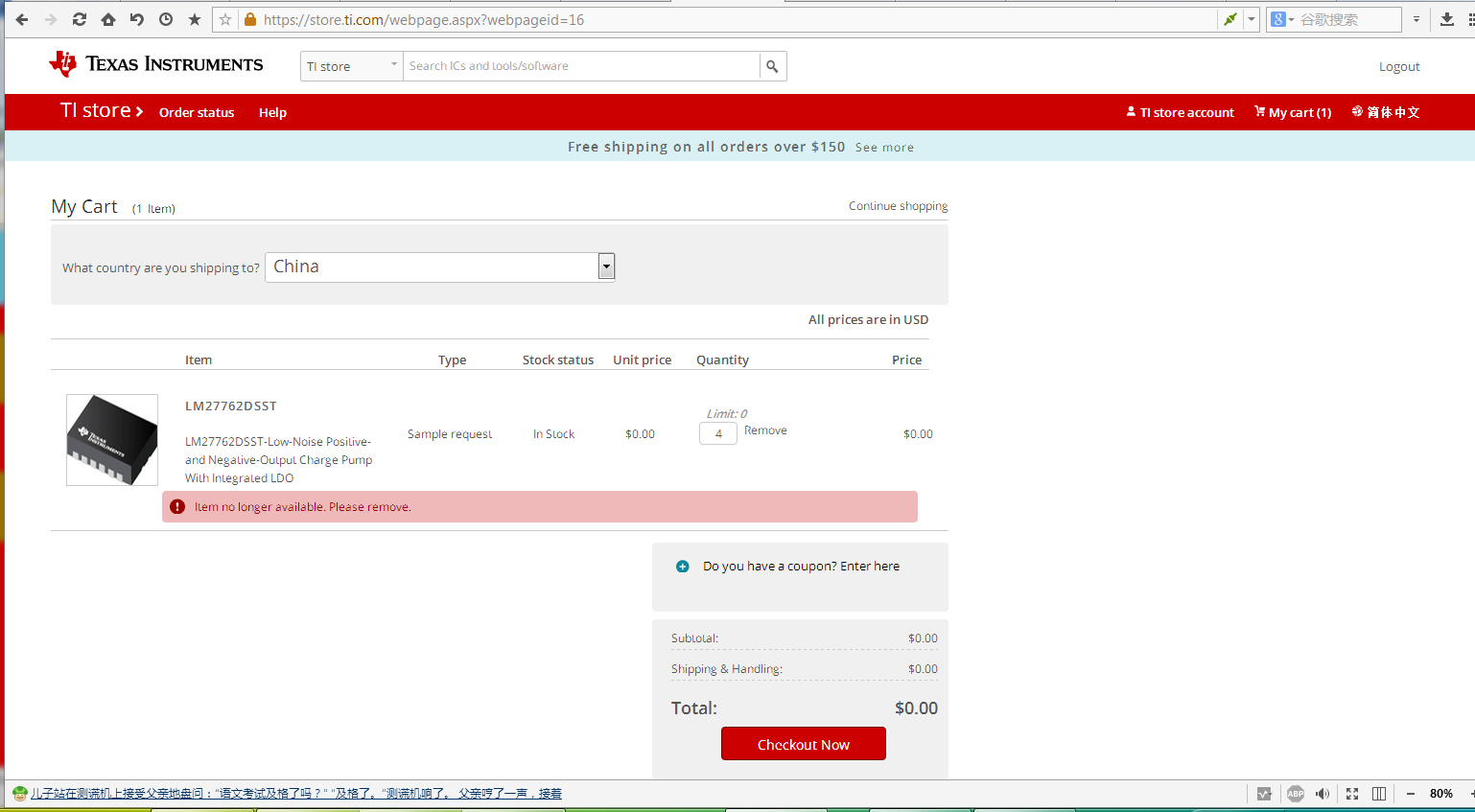Click the undo closed tab icon
This screenshot has height=812, width=1475.
coord(137,19)
